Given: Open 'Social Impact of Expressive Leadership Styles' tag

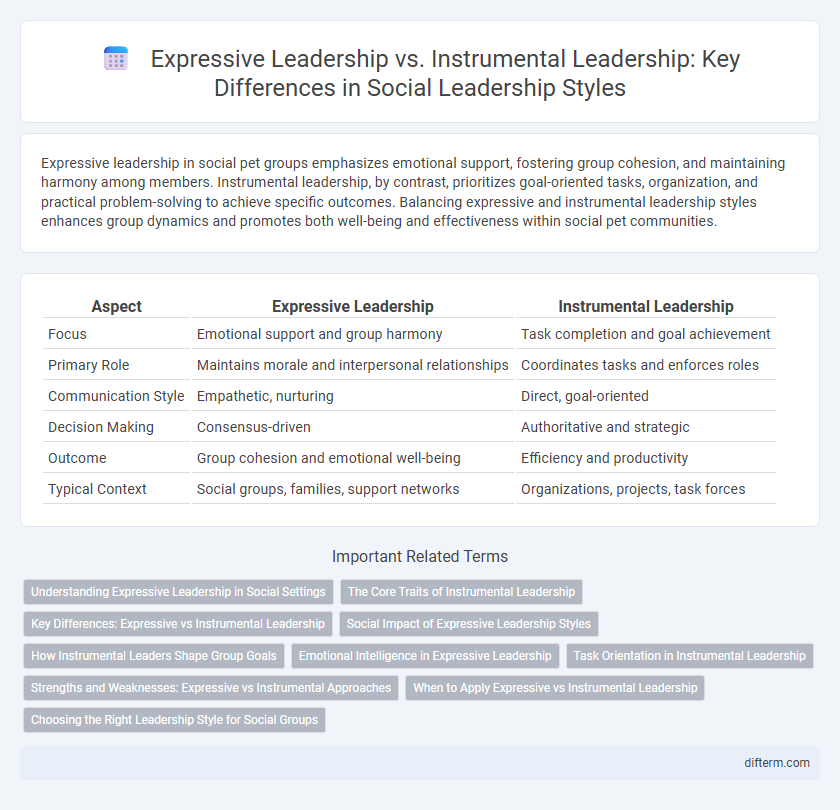Looking at the screenshot, I should pos(469,624).
